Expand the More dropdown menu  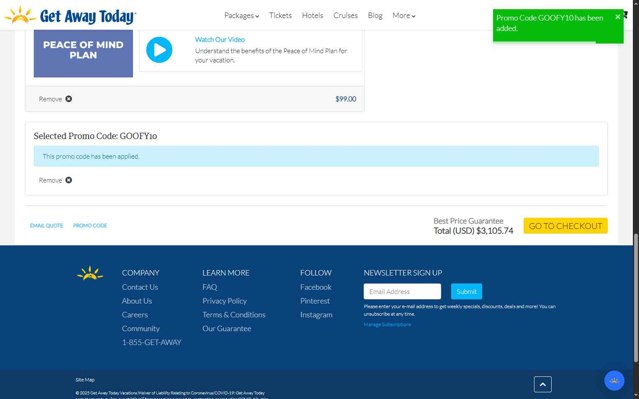[x=403, y=15]
